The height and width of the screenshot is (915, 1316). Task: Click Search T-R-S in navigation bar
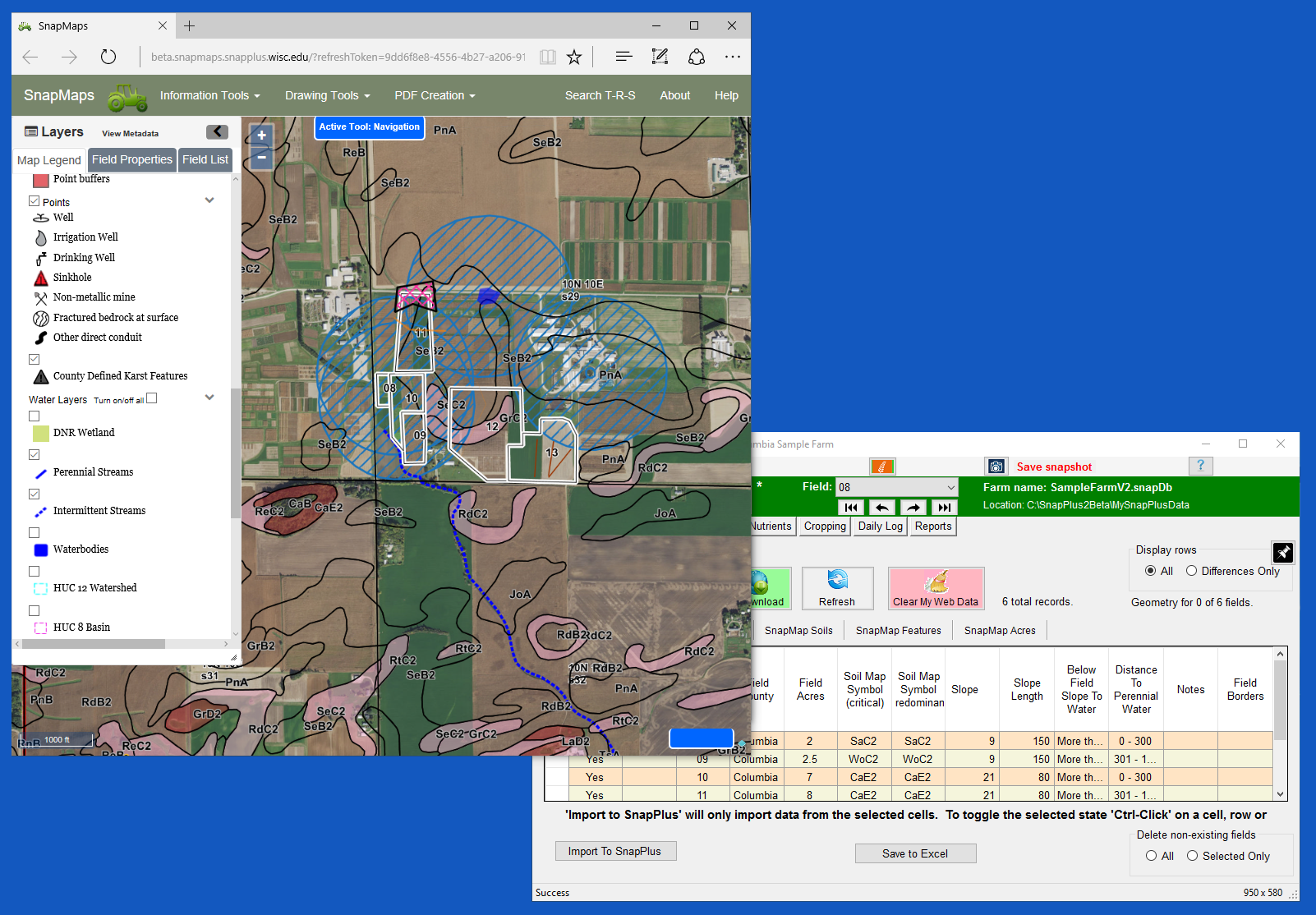tap(600, 95)
